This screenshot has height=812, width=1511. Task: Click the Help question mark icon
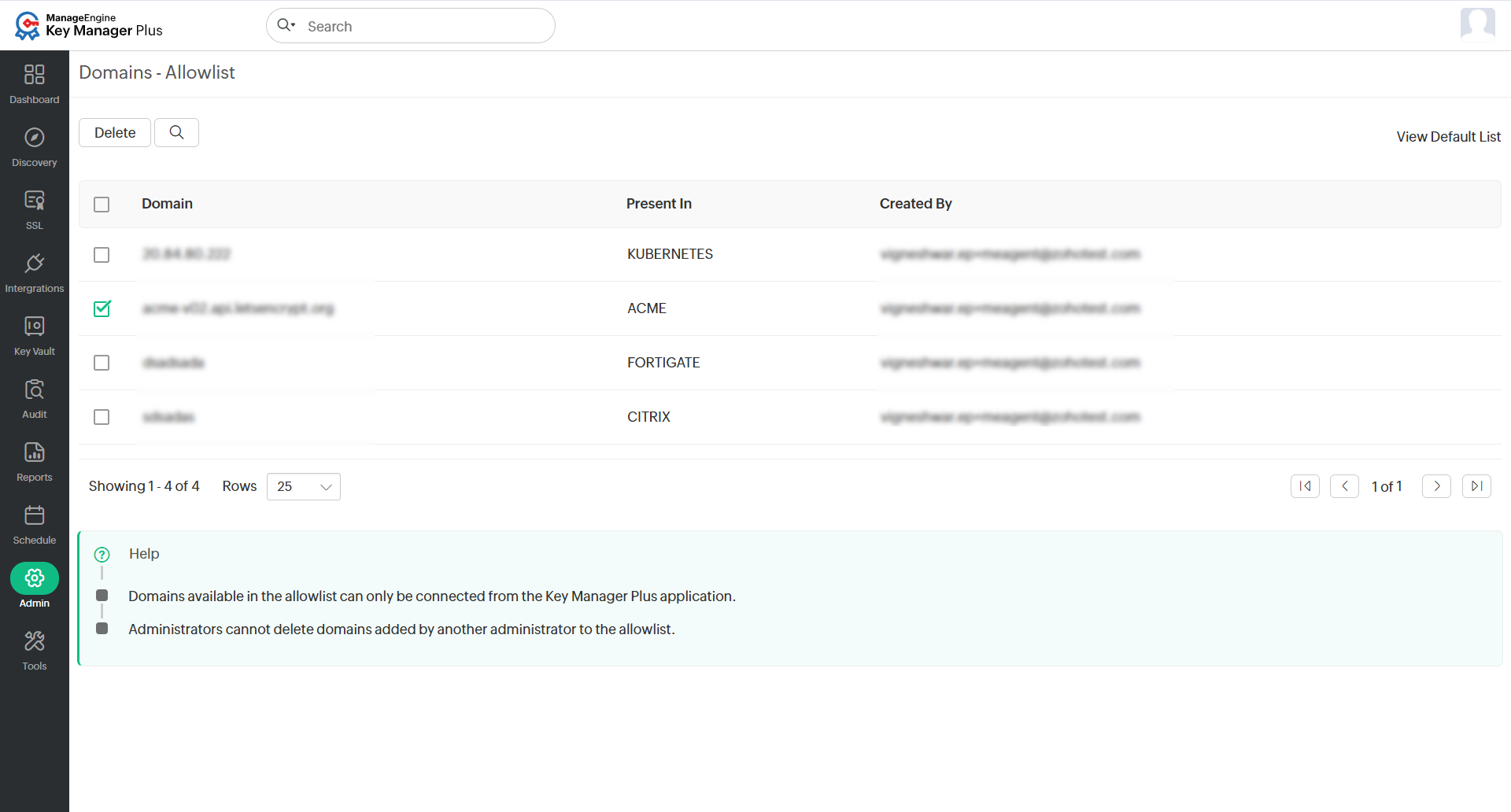coord(102,554)
